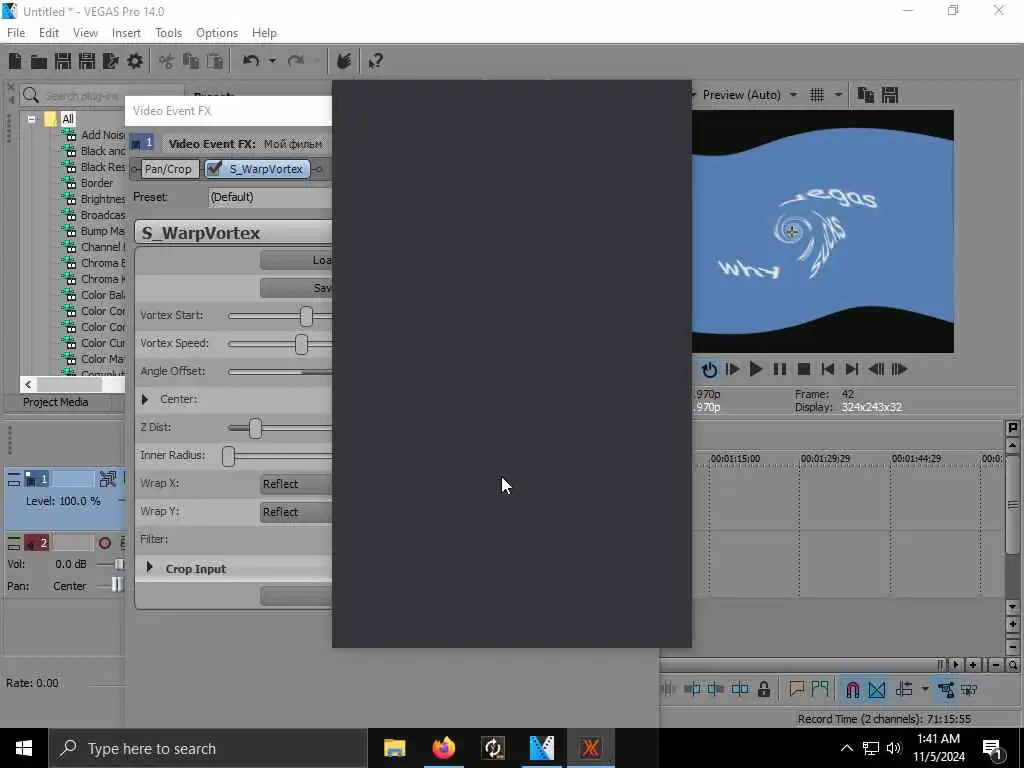This screenshot has height=768, width=1024.
Task: Open the Wrap X Reflect dropdown
Action: pos(296,484)
